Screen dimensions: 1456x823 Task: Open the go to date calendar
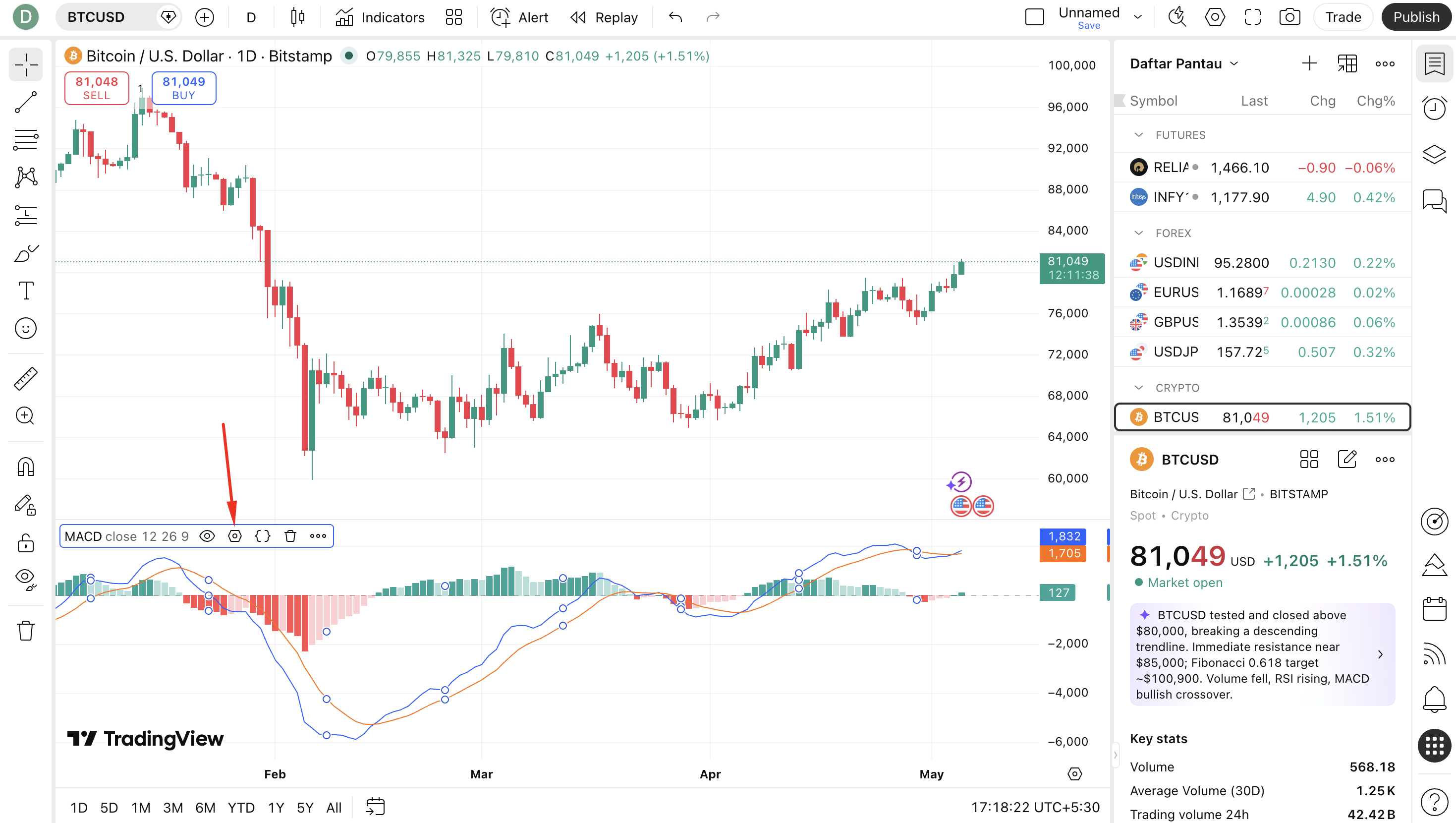(375, 807)
